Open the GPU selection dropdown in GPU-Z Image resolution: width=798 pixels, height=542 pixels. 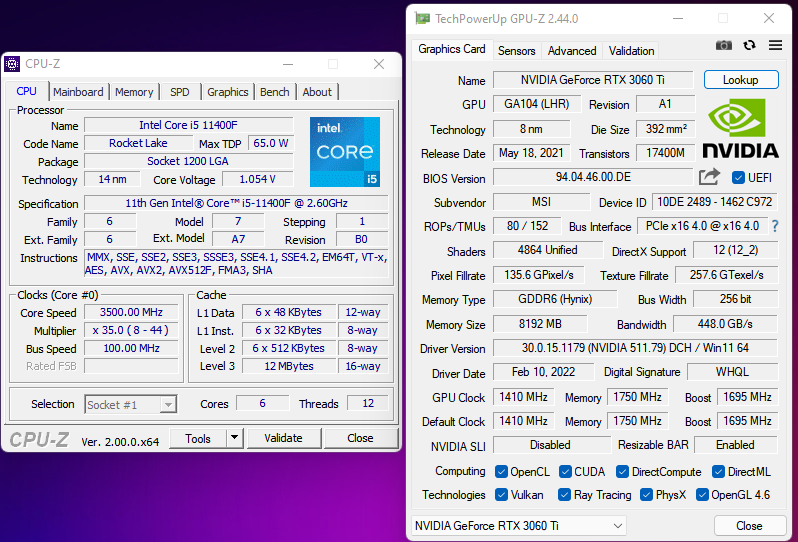[518, 526]
